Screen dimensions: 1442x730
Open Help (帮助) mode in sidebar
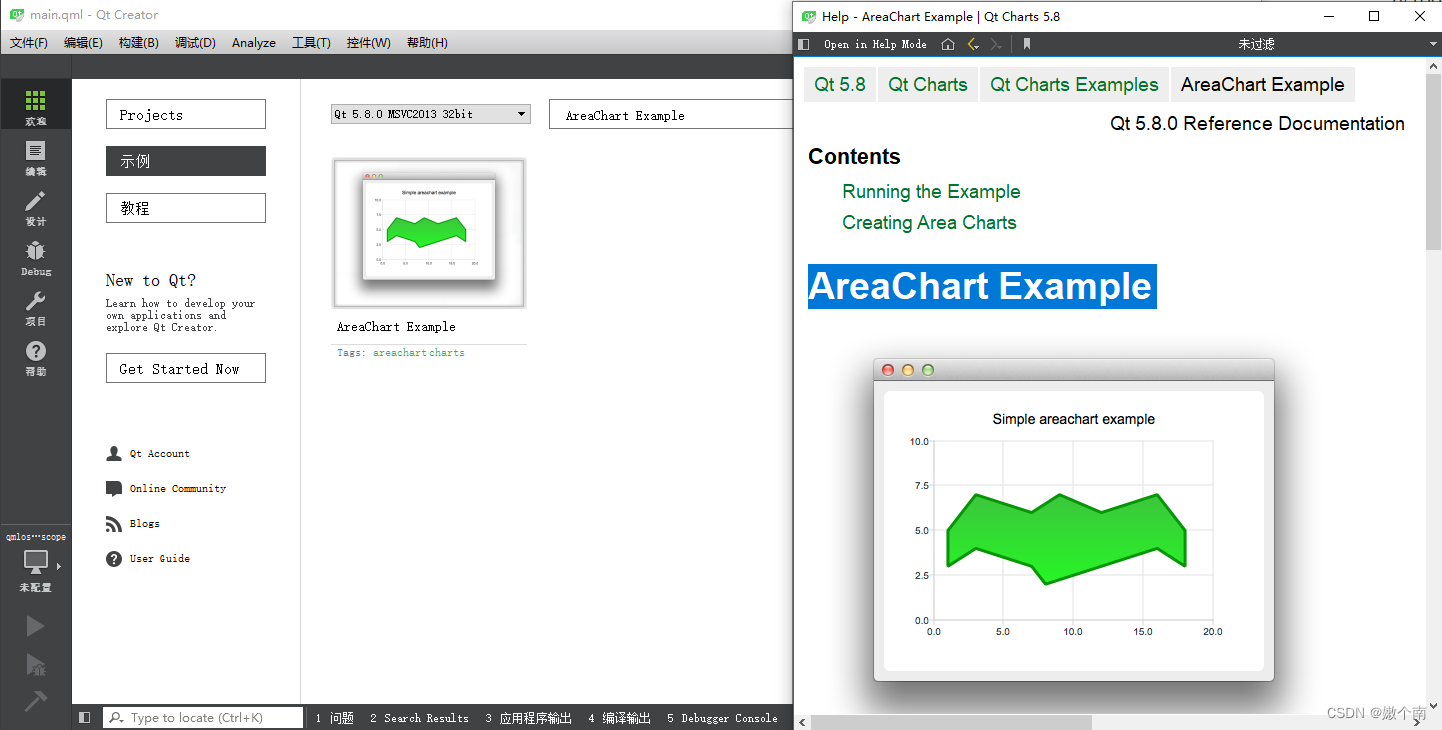pyautogui.click(x=35, y=357)
